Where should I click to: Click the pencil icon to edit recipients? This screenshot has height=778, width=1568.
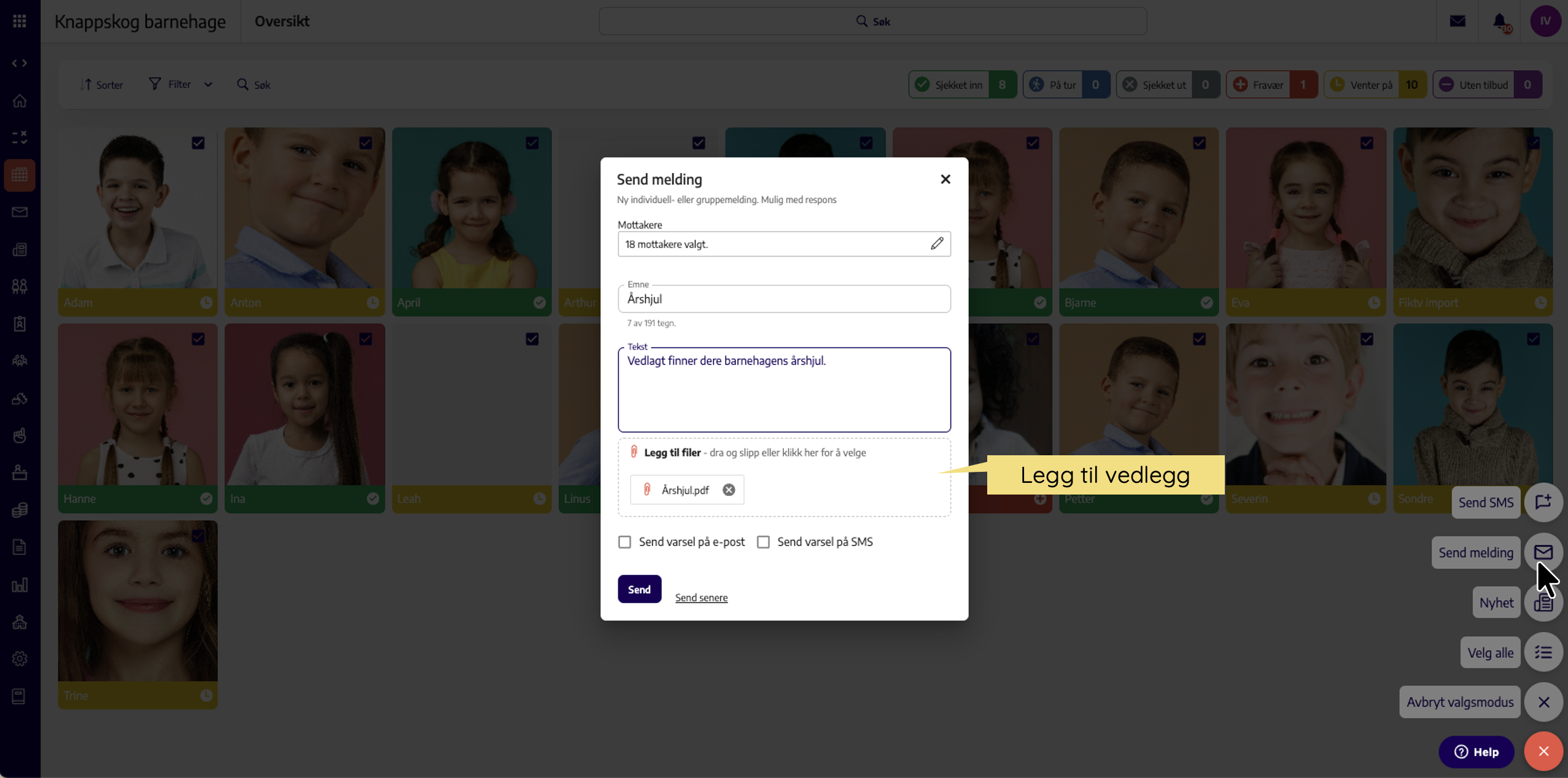pyautogui.click(x=936, y=244)
